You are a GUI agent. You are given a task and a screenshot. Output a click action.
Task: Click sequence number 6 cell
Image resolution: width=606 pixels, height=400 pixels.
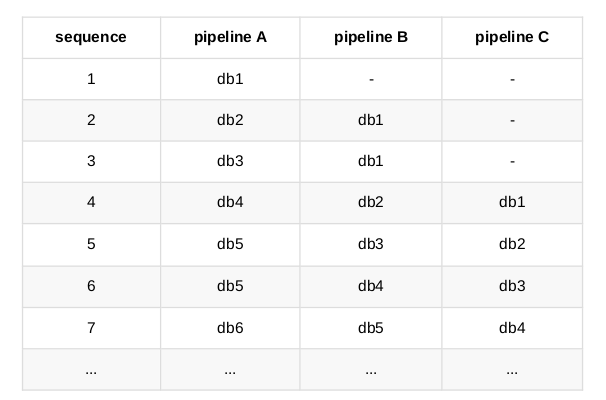pyautogui.click(x=91, y=286)
